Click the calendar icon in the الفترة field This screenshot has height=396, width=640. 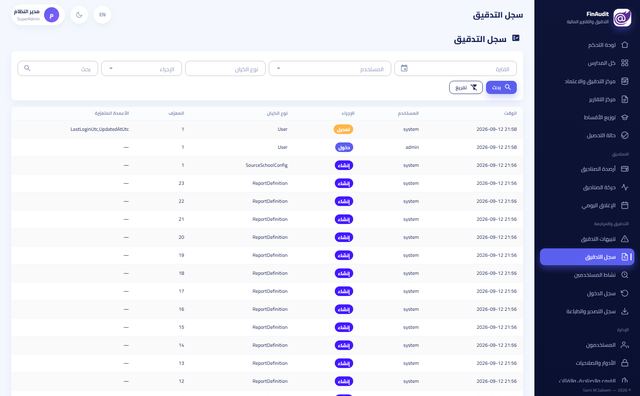404,68
